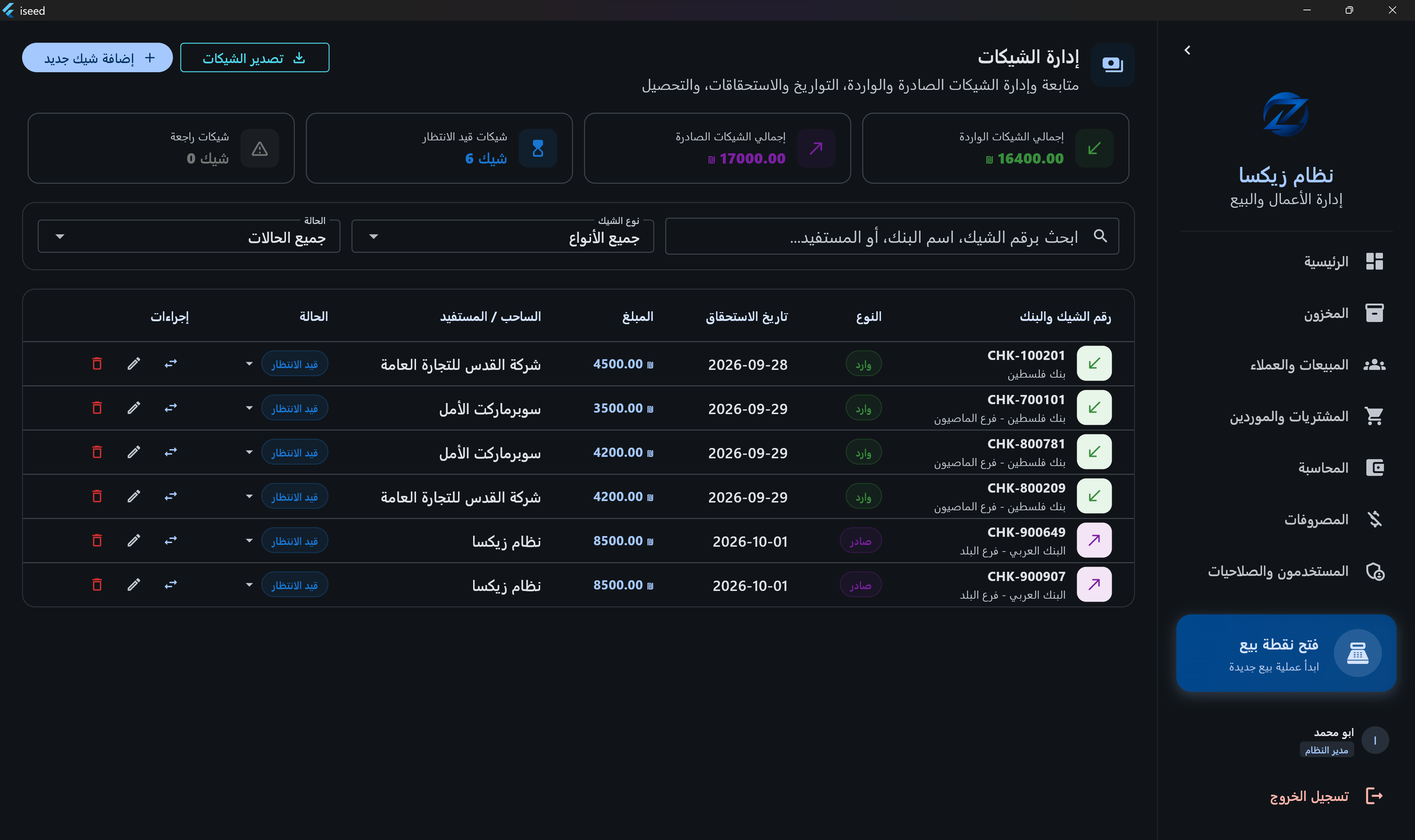1415x840 pixels.
Task: Click the check search input field
Action: point(892,236)
